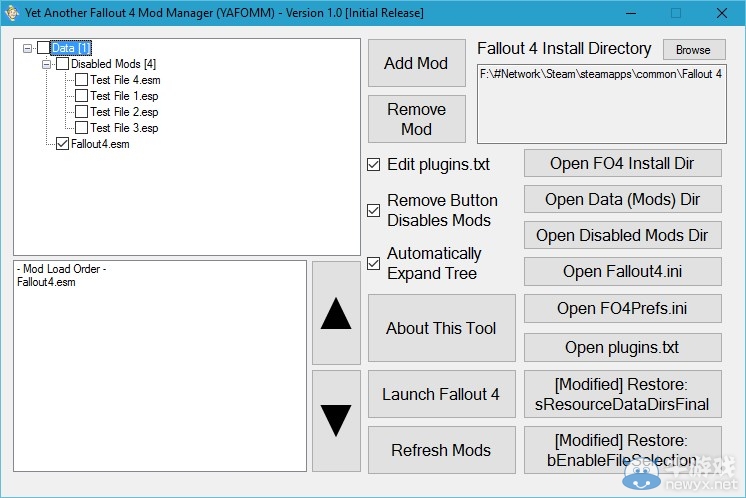Toggle Remove Button Disables Mods checkbox
746x498 pixels.
tap(373, 210)
